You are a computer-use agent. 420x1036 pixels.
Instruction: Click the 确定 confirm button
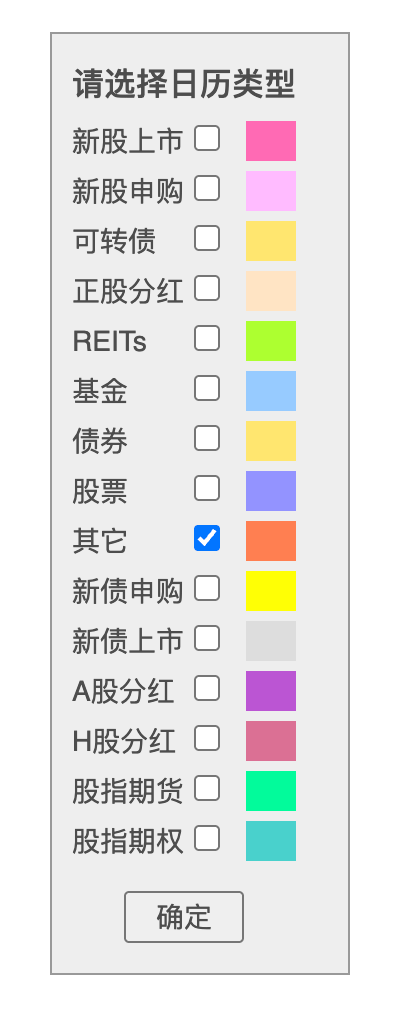184,917
